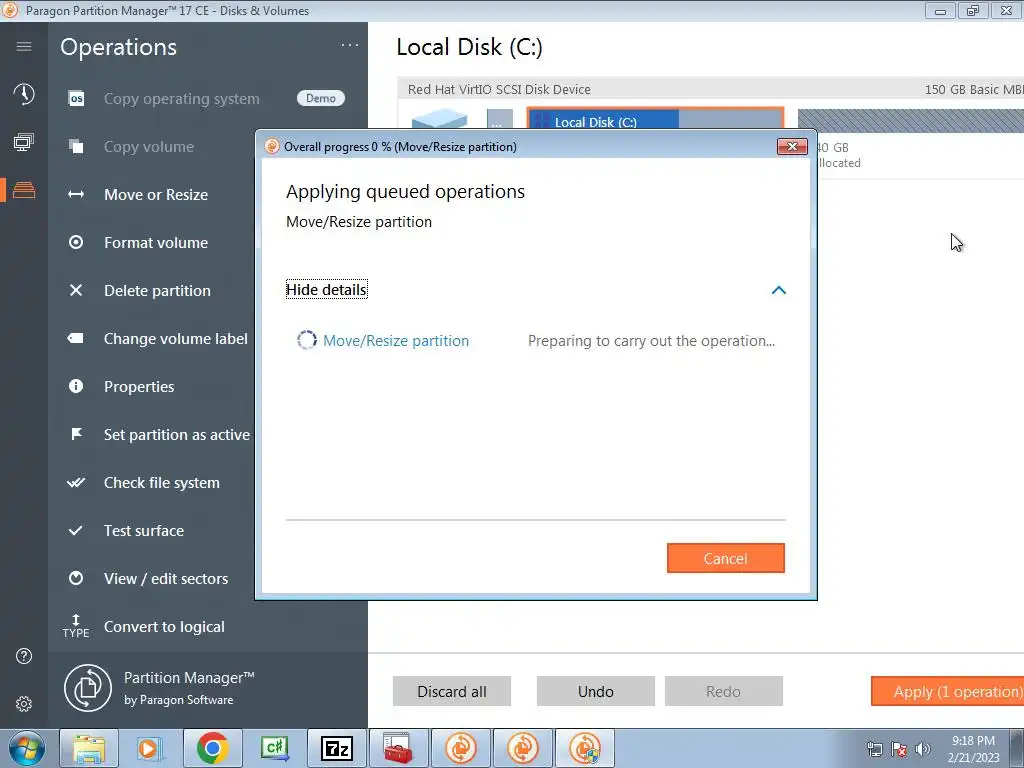Select the Delete partition operation

(157, 290)
